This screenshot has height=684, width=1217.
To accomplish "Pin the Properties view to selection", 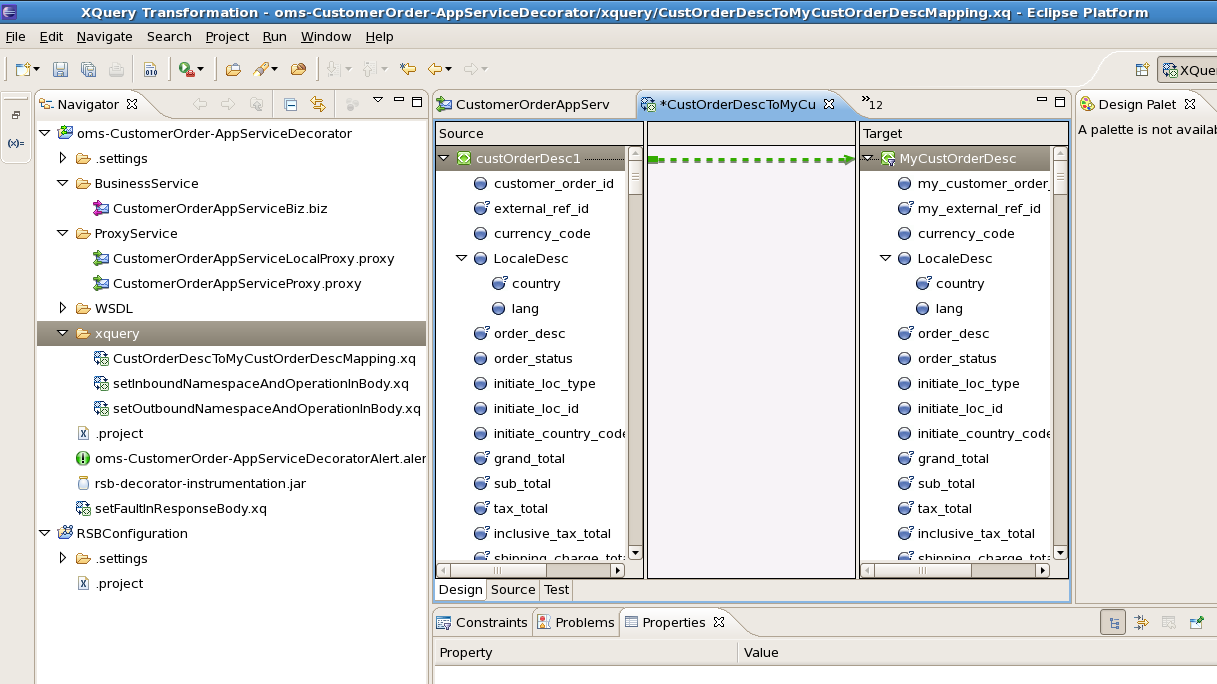I will (x=1197, y=622).
